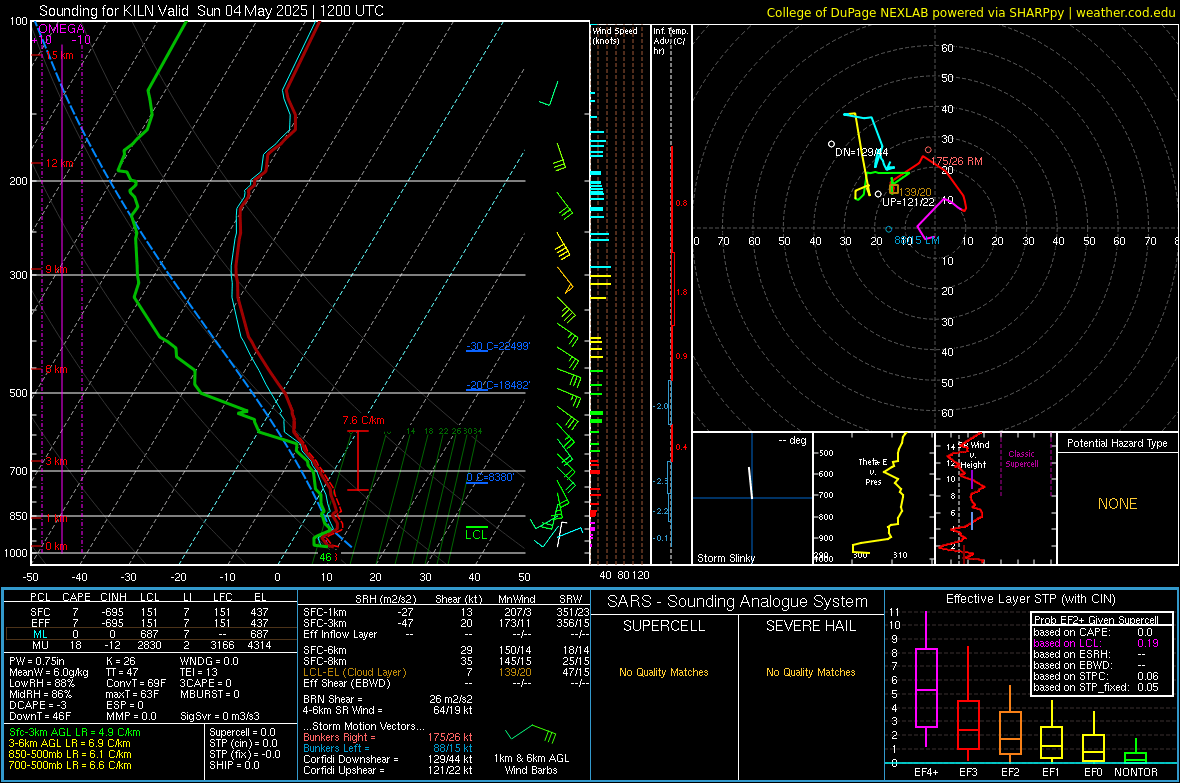1180x783 pixels.
Task: Click the 'Theta-E v. Pres' inset label
Action: point(873,471)
